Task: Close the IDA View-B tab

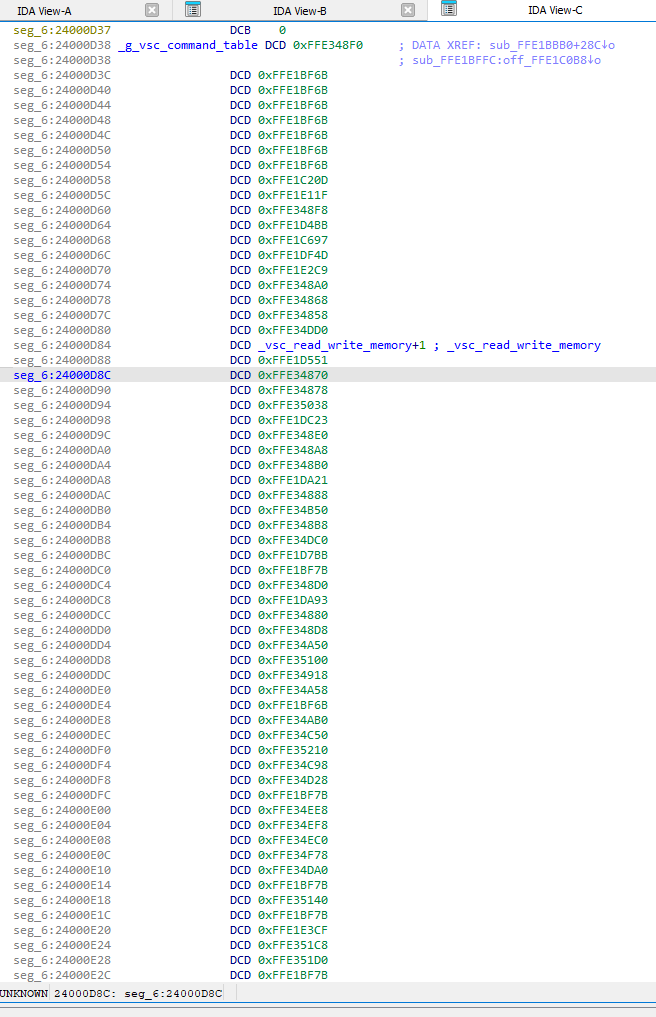Action: coord(407,10)
